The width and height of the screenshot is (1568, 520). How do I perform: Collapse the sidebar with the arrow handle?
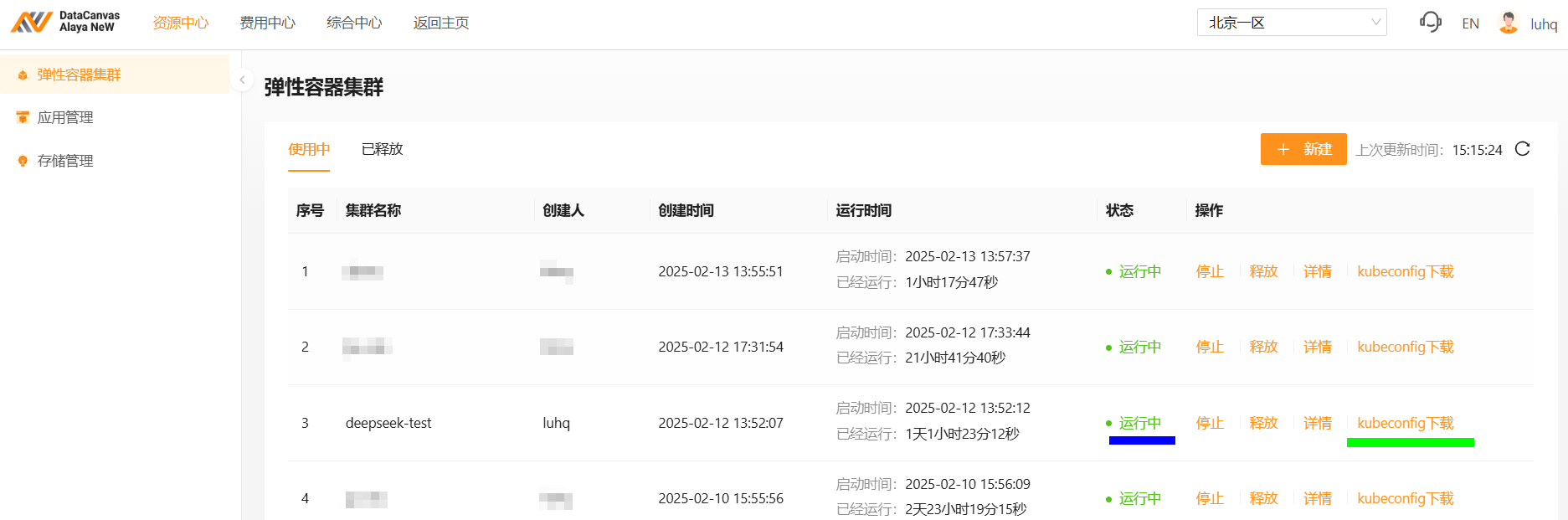(242, 80)
